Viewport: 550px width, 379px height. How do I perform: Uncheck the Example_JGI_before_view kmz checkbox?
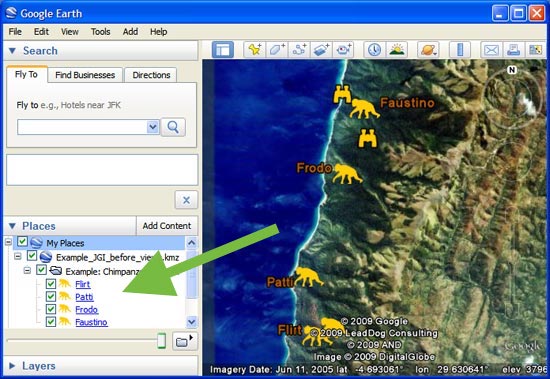point(32,256)
